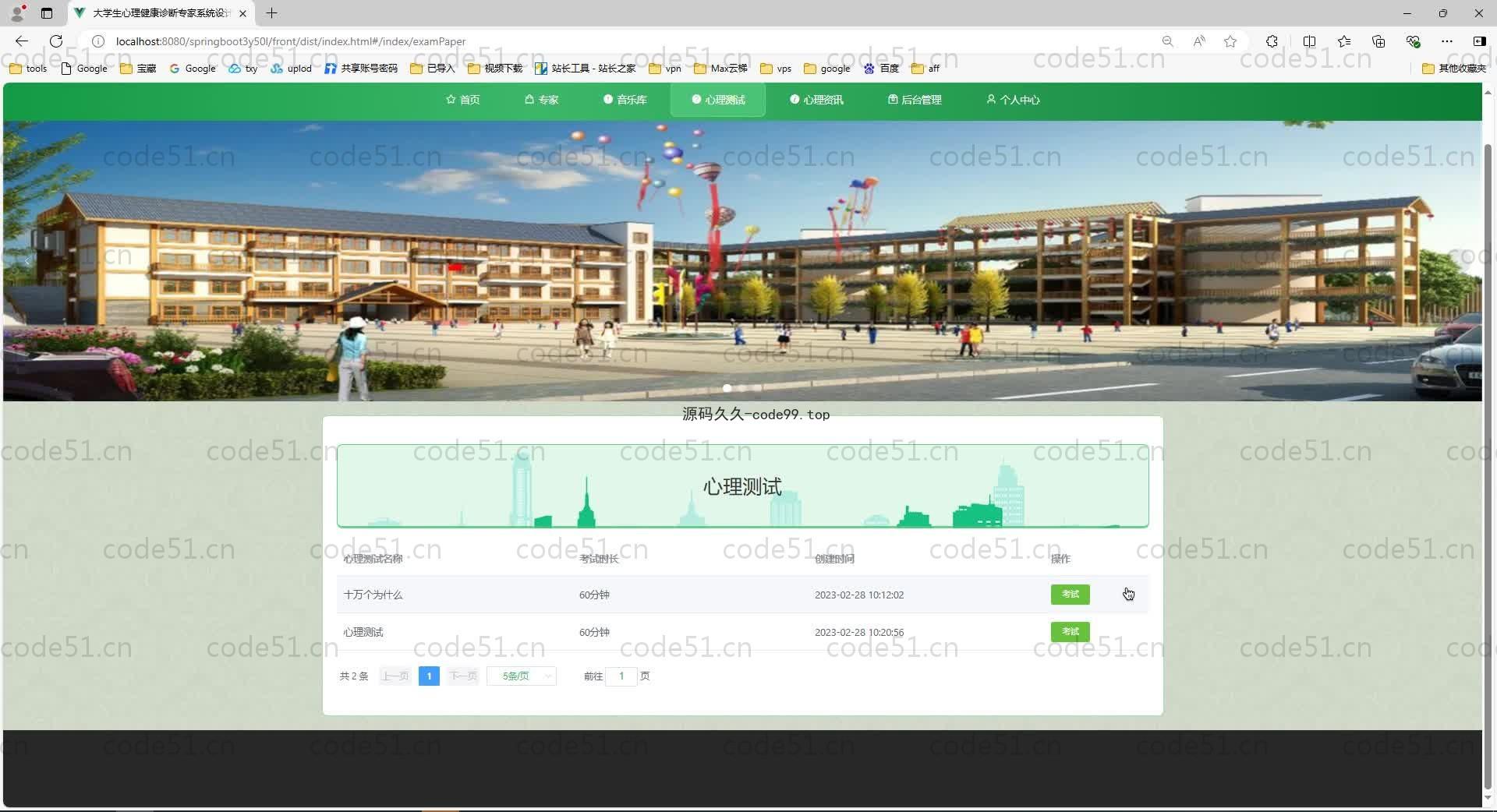The image size is (1497, 812).
Task: Toggle split screen view
Action: tap(1309, 41)
